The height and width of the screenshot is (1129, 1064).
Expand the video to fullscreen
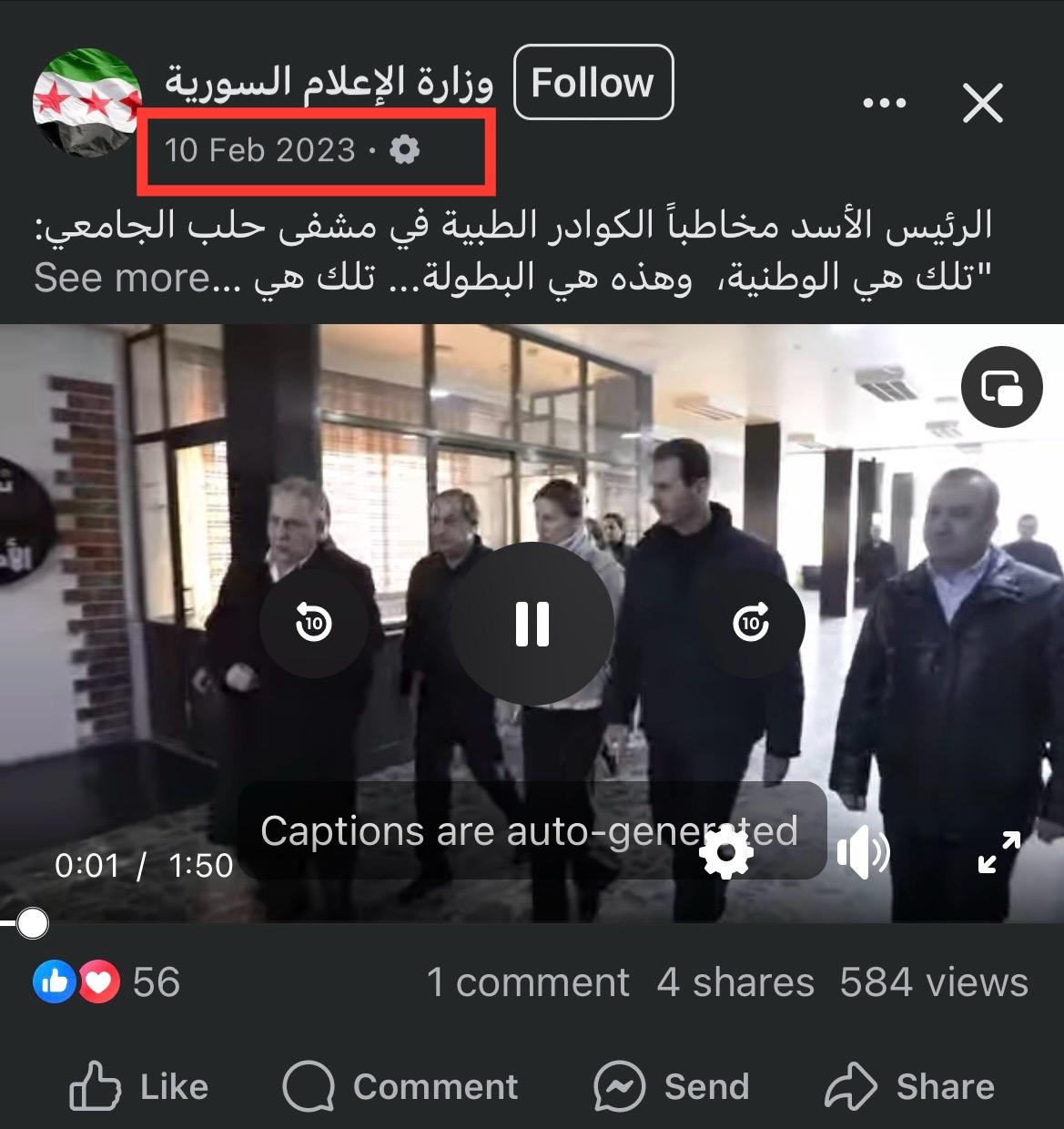pyautogui.click(x=998, y=853)
